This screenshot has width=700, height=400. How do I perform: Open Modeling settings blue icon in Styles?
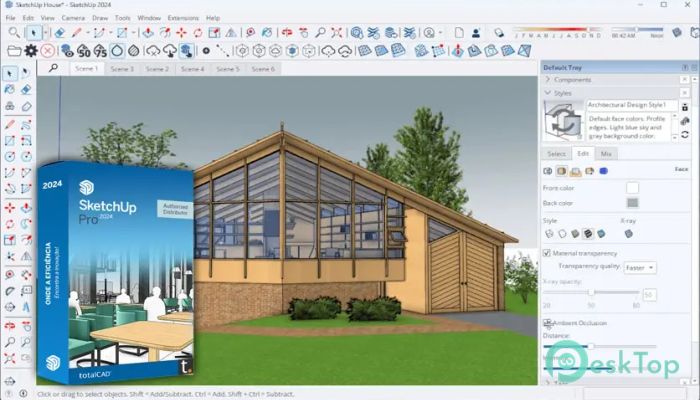pyautogui.click(x=604, y=171)
